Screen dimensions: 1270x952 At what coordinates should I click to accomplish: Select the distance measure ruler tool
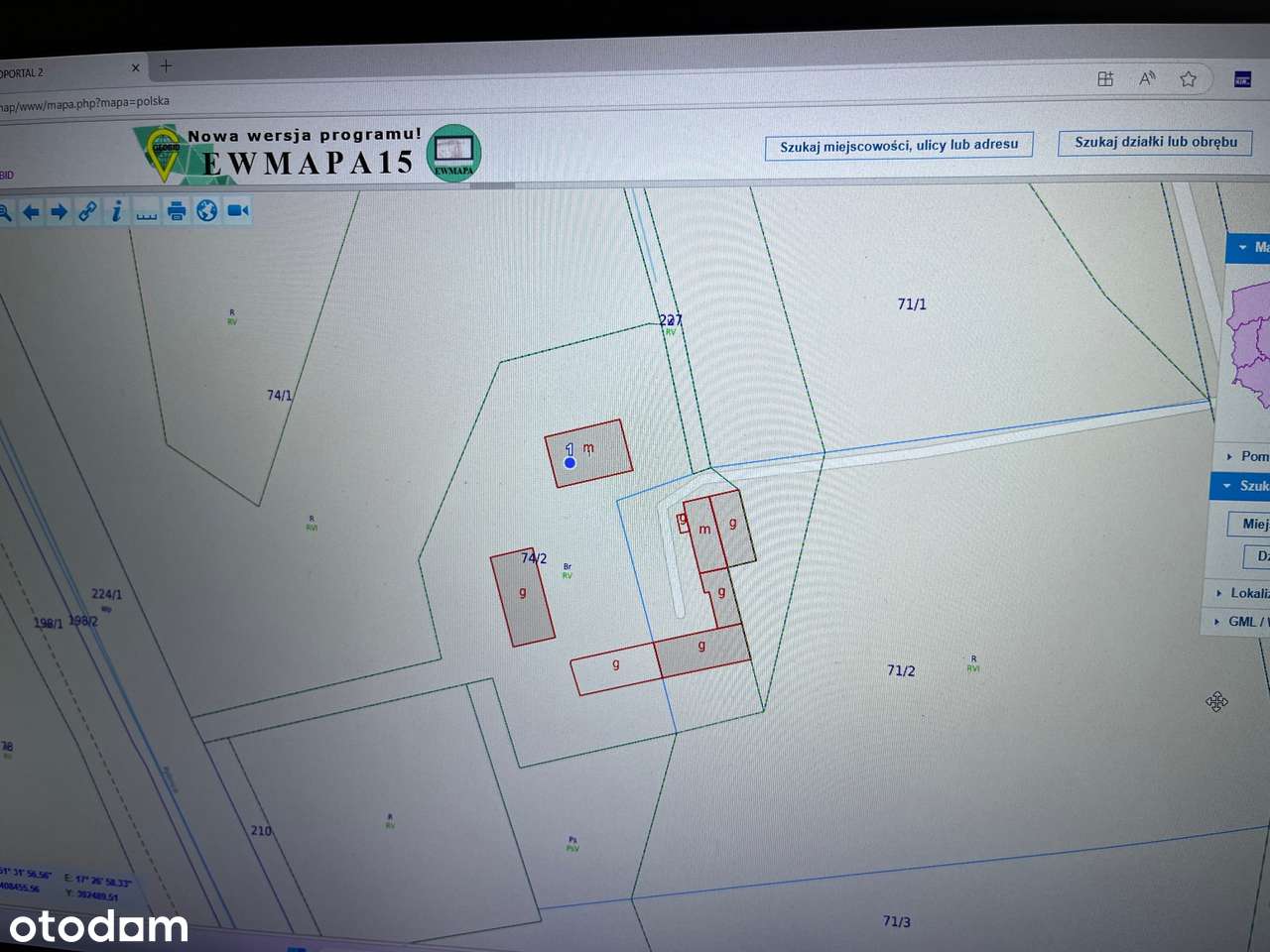(147, 213)
